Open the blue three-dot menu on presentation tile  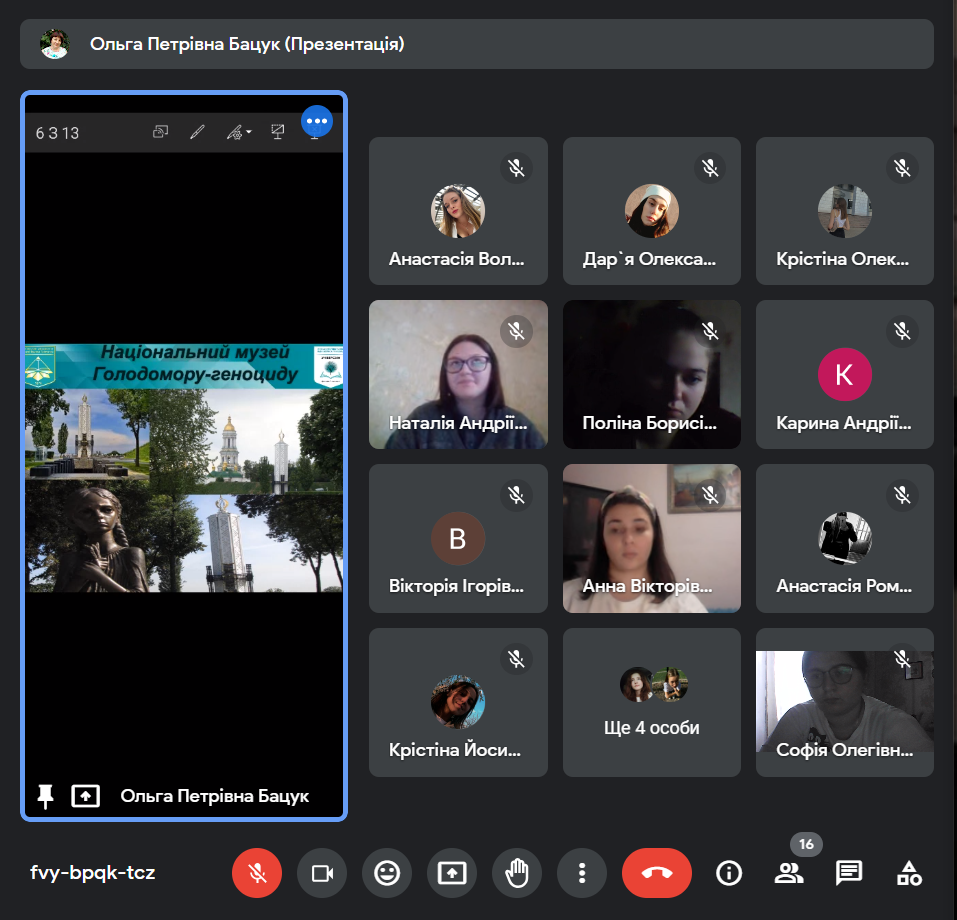pos(317,121)
